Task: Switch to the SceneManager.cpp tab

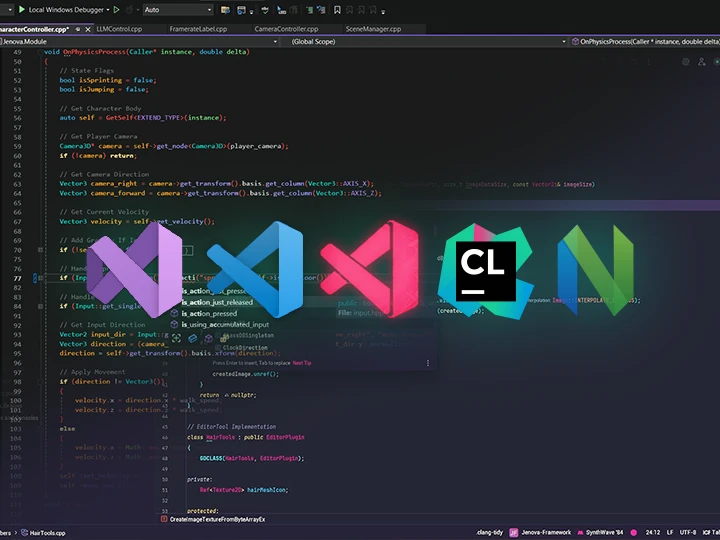Action: [373, 29]
